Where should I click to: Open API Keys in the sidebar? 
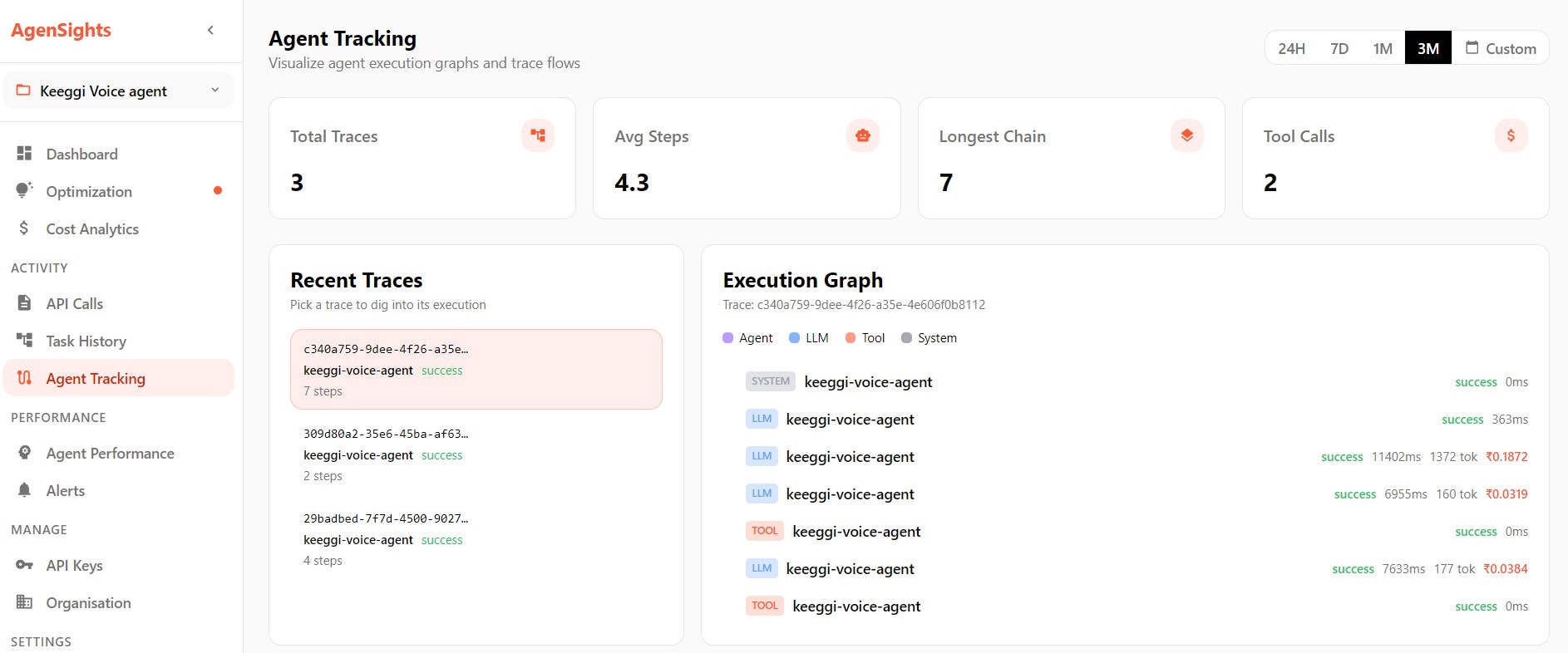point(118,565)
